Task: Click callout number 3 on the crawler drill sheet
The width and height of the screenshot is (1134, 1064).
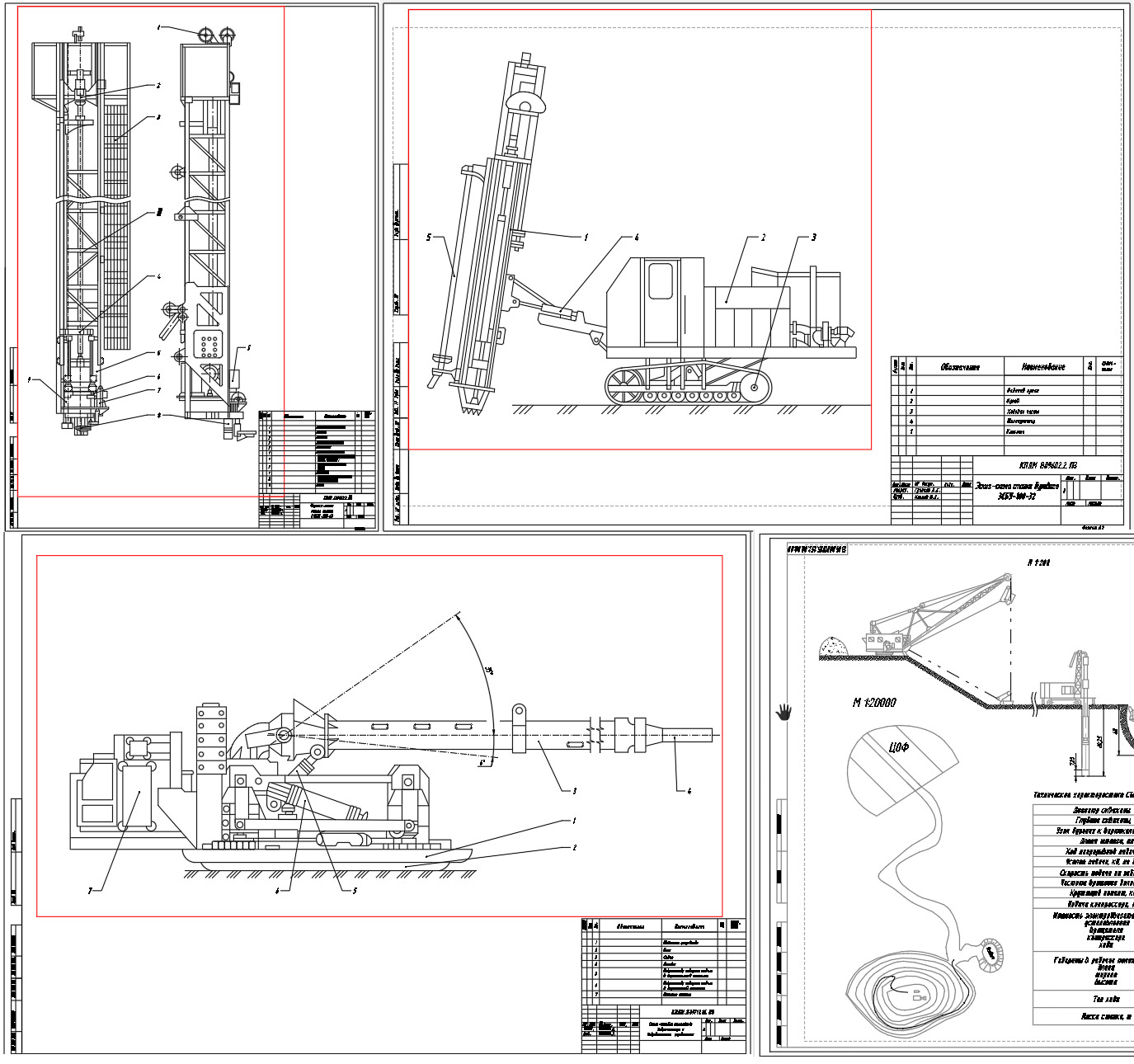Action: point(813,238)
